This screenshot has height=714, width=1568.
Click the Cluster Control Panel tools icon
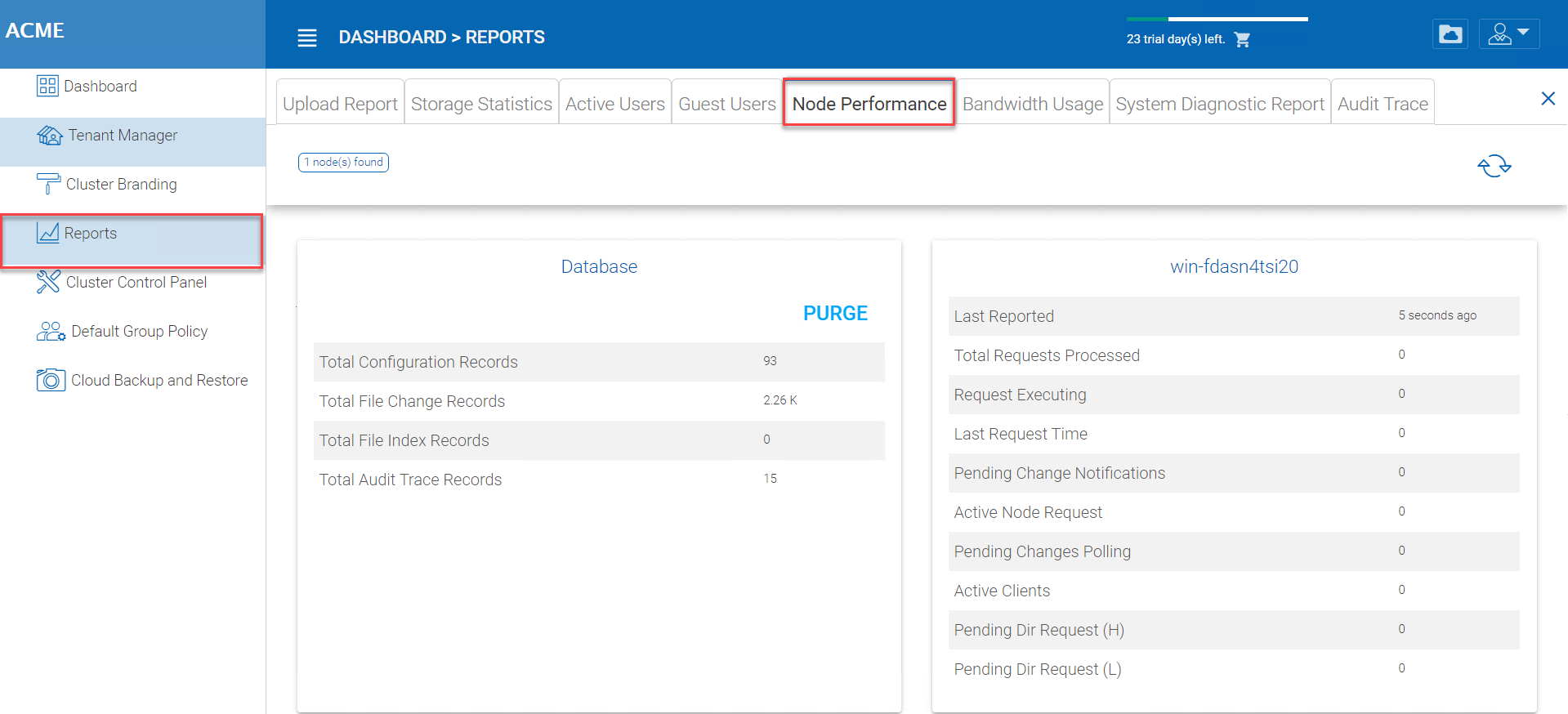pyautogui.click(x=48, y=282)
